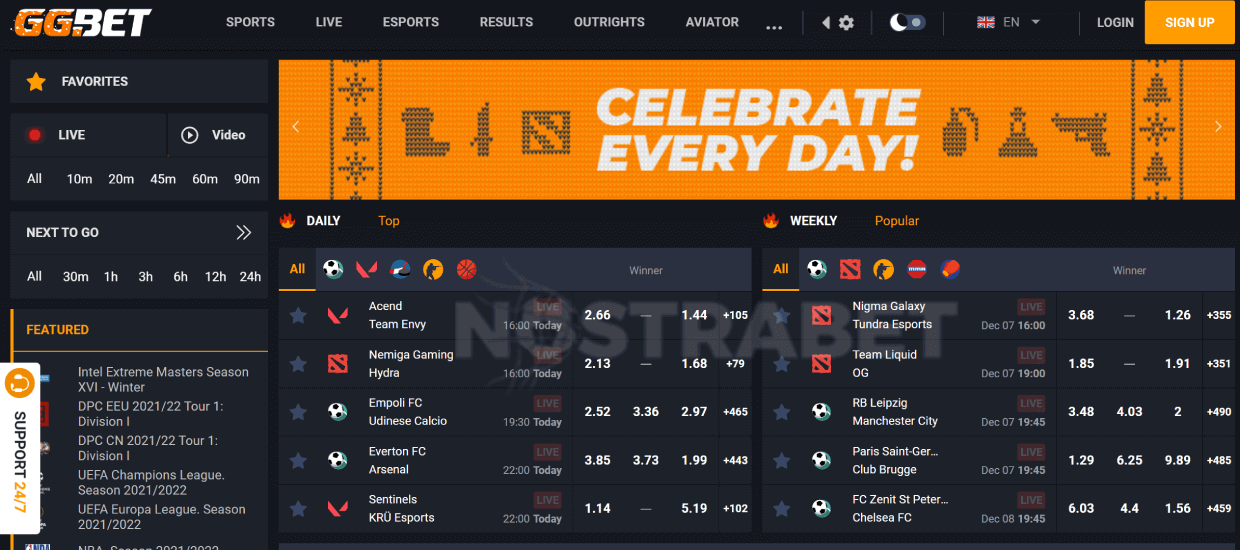The image size is (1240, 550).
Task: Select draw odds 3.36 for Empoli match
Action: 646,412
